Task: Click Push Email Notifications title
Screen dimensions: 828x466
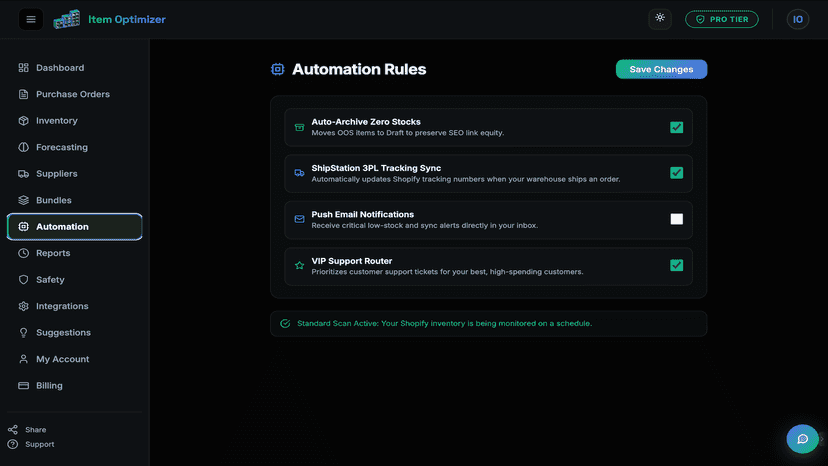Action: [x=362, y=214]
